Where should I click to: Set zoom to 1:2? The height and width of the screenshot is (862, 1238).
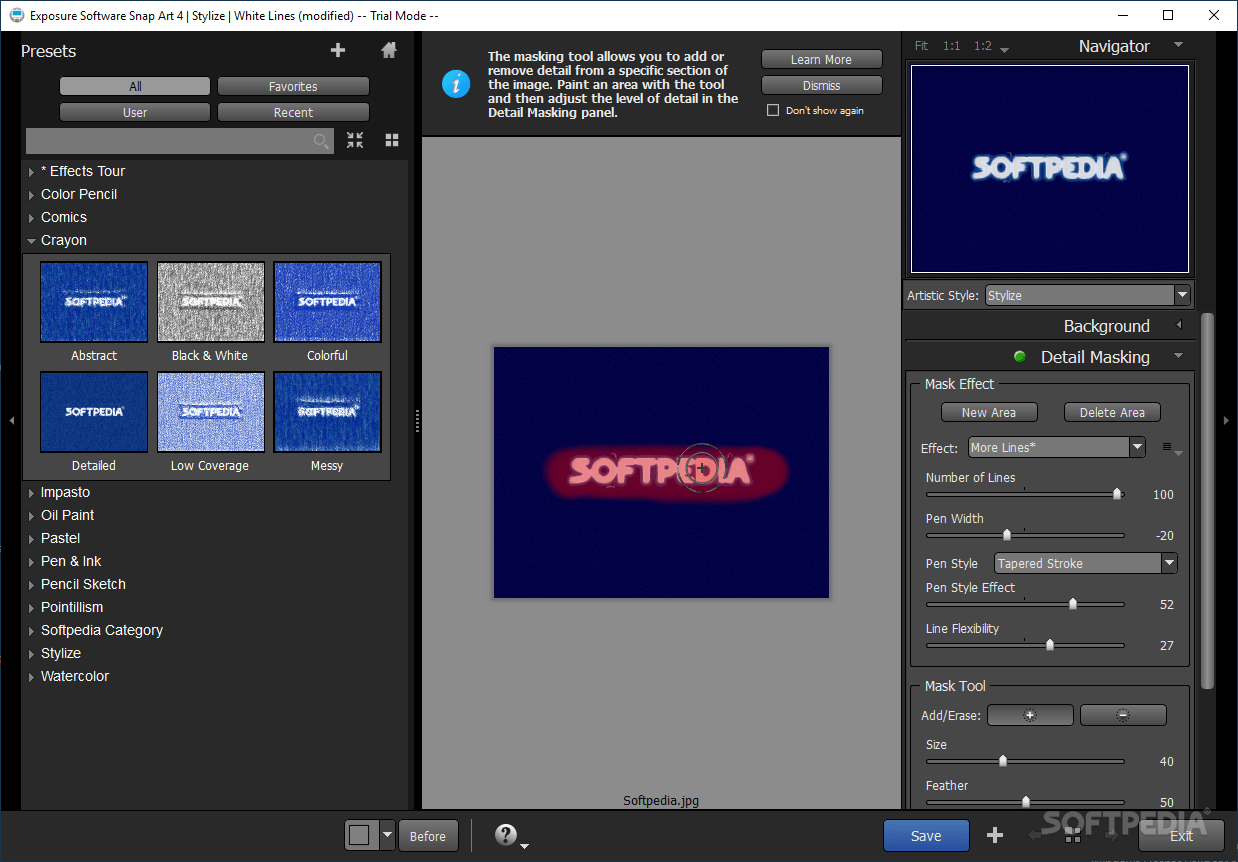pyautogui.click(x=983, y=46)
